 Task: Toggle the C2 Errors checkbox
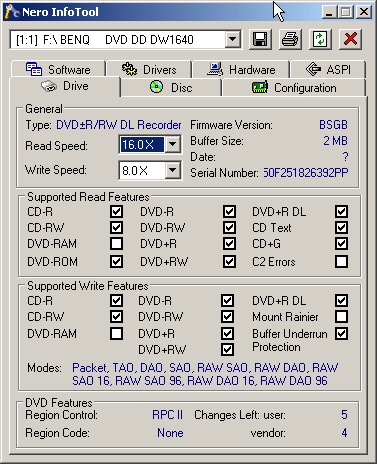point(341,261)
